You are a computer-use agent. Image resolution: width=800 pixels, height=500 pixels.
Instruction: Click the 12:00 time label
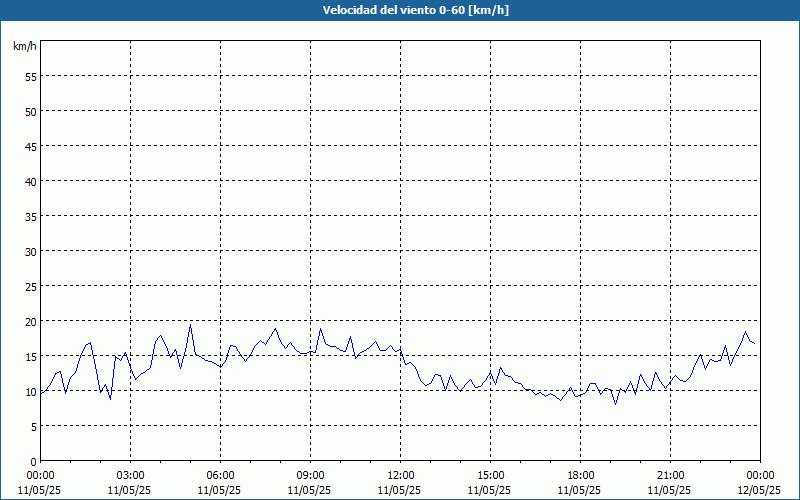pos(400,475)
